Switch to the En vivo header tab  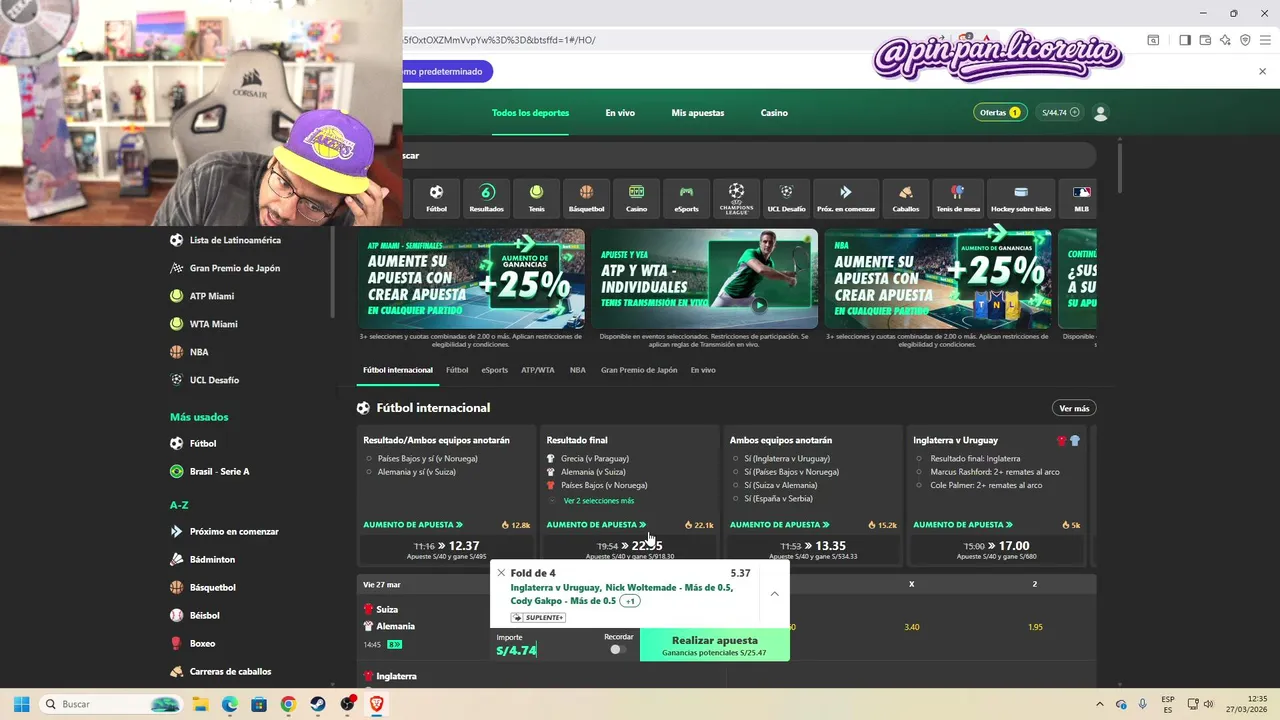pos(620,113)
